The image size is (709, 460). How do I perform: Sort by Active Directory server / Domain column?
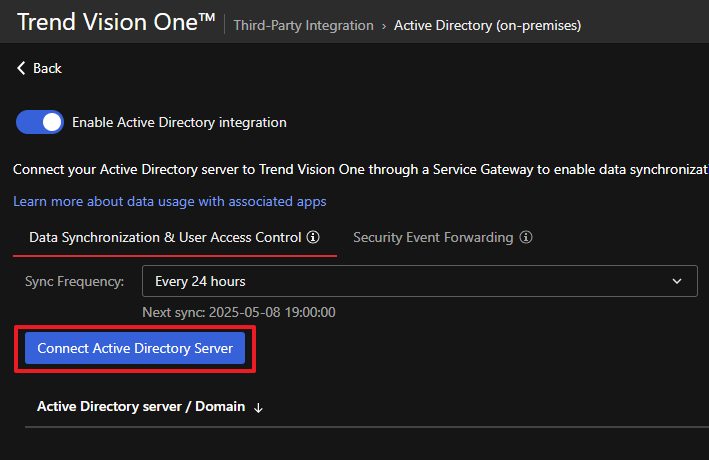[141, 407]
